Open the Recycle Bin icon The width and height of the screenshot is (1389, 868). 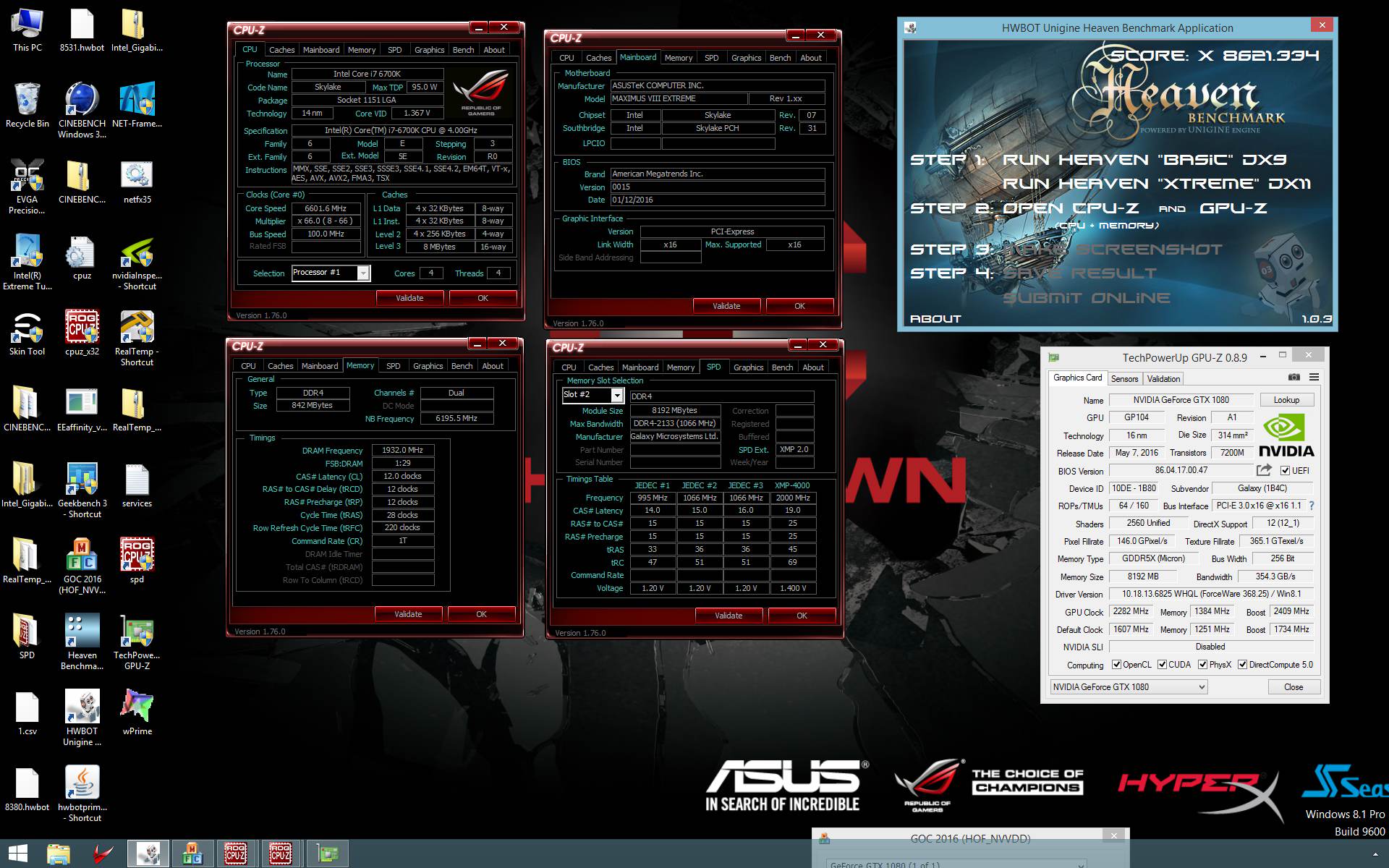tap(27, 106)
